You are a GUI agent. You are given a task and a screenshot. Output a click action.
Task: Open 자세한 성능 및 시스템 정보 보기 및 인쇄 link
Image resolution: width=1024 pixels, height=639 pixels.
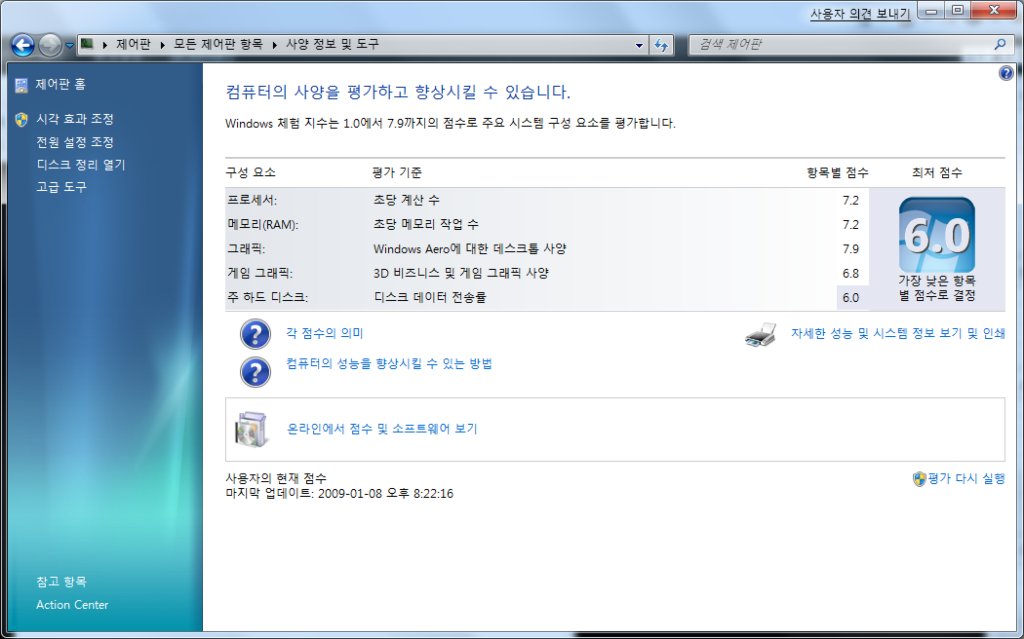tap(898, 333)
